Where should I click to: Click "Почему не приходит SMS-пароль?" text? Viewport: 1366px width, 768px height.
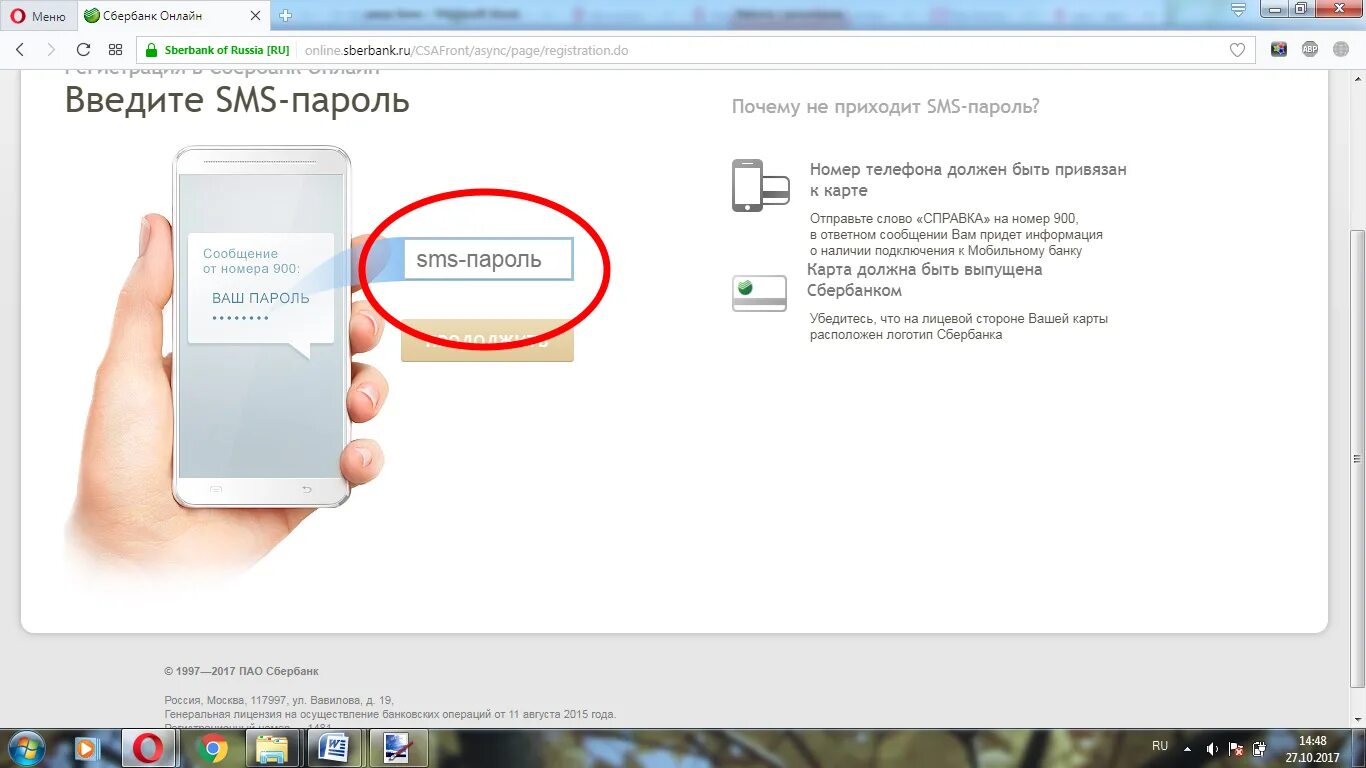[885, 107]
